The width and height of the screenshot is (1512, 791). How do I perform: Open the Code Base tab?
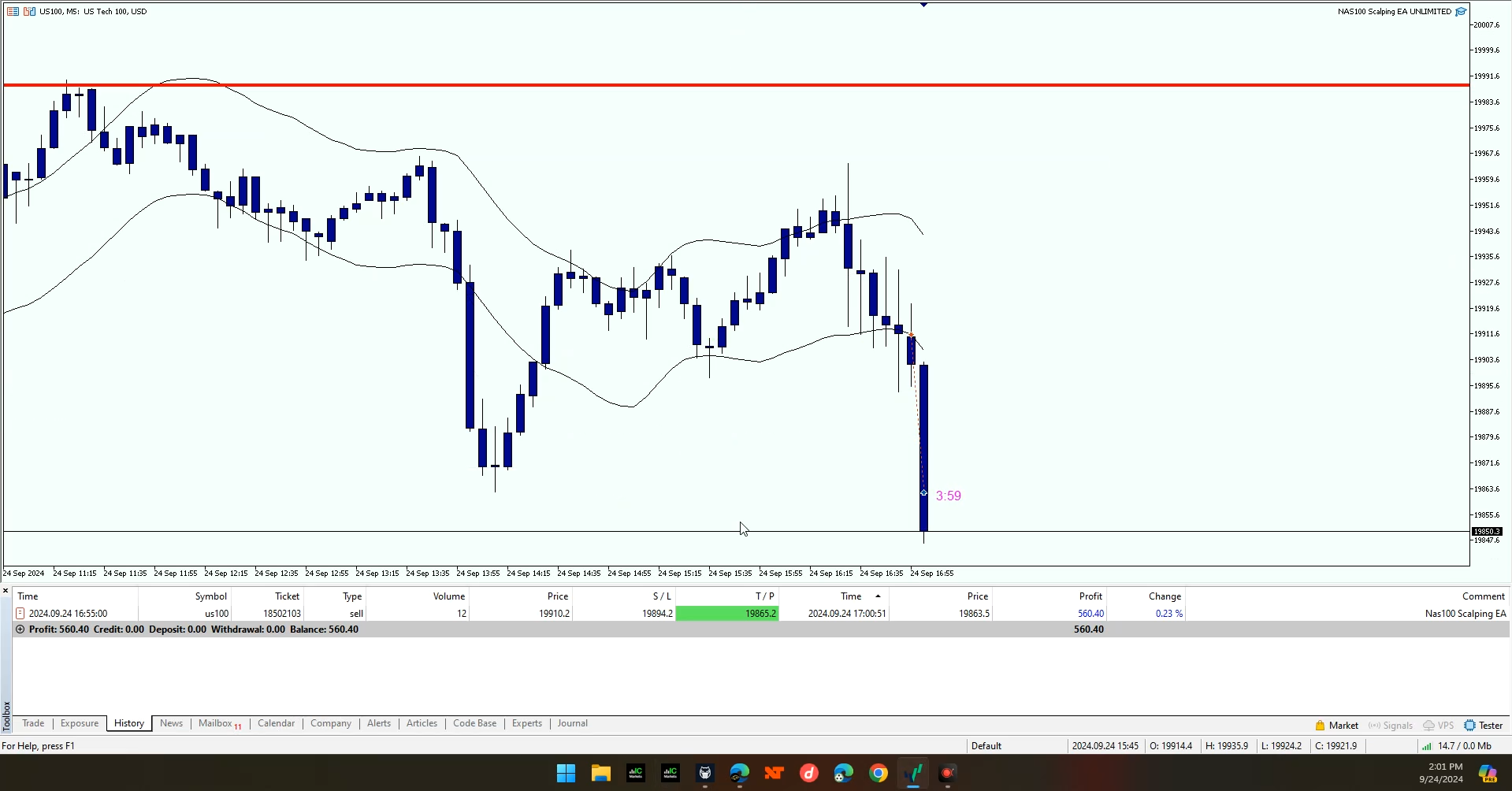[x=475, y=723]
